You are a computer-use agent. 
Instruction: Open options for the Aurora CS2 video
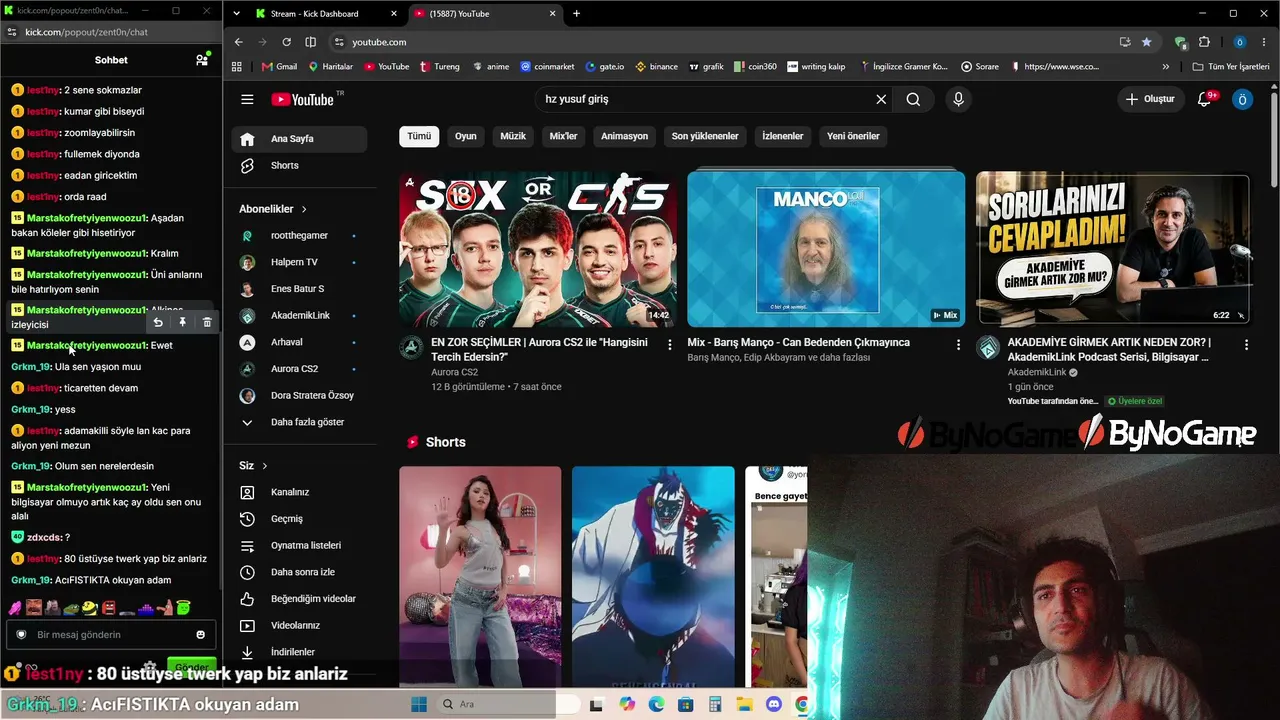coord(670,344)
